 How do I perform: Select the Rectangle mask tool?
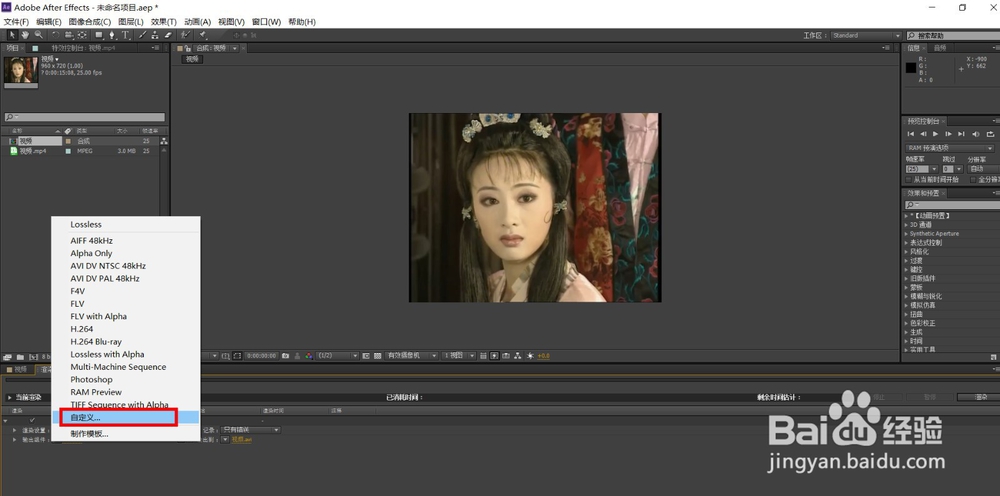click(x=99, y=35)
